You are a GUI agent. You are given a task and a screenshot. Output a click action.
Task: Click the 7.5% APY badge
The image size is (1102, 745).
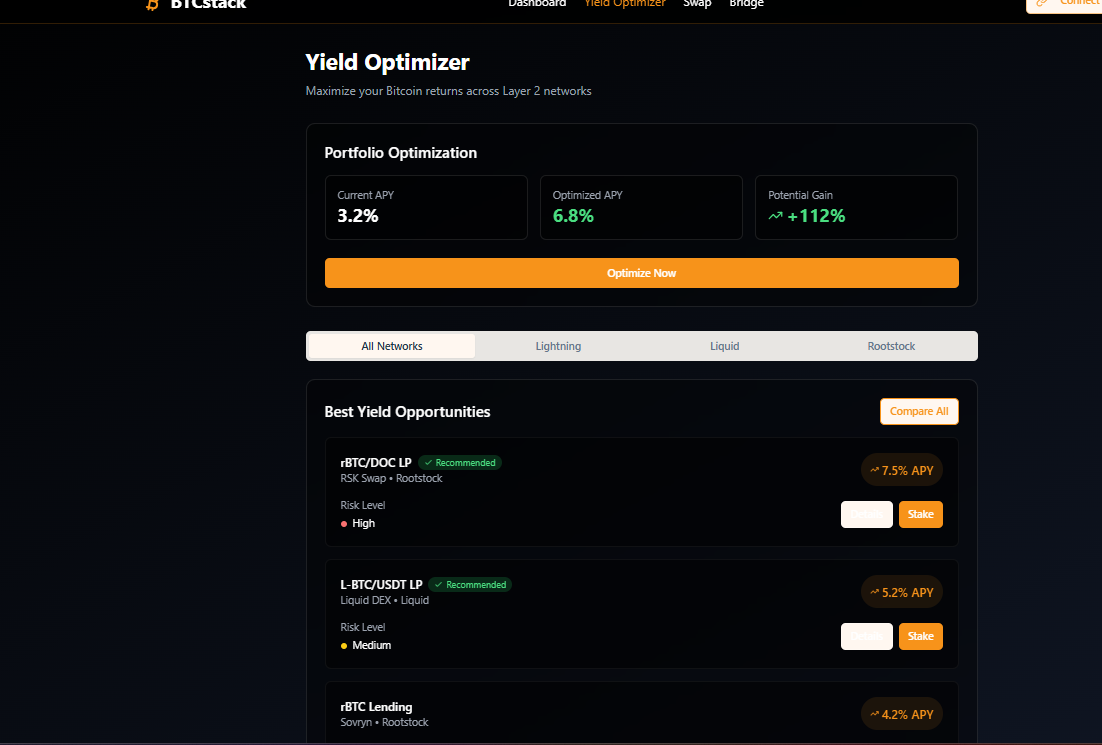coord(902,470)
